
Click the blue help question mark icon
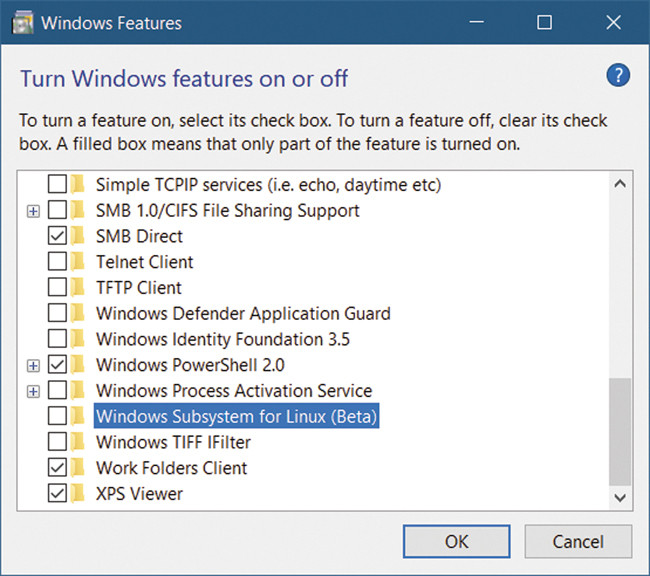click(x=617, y=77)
